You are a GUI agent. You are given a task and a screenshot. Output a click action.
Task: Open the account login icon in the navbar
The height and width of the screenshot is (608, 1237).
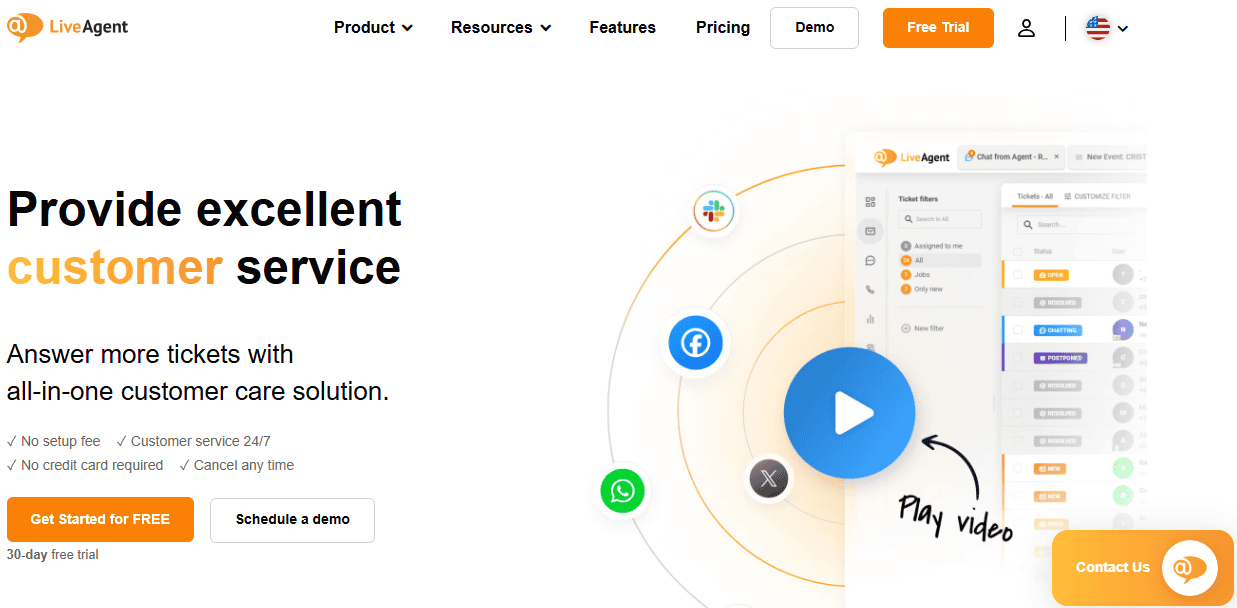(1026, 28)
